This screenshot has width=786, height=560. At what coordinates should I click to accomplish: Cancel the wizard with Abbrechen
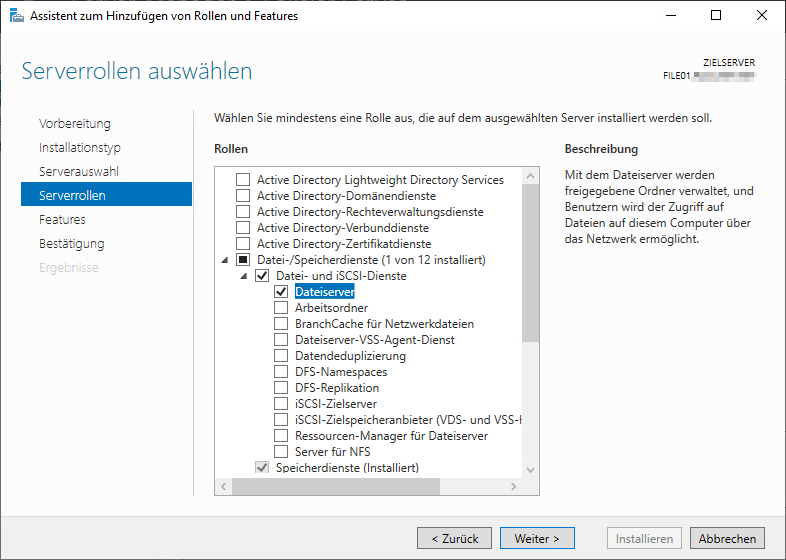point(727,538)
